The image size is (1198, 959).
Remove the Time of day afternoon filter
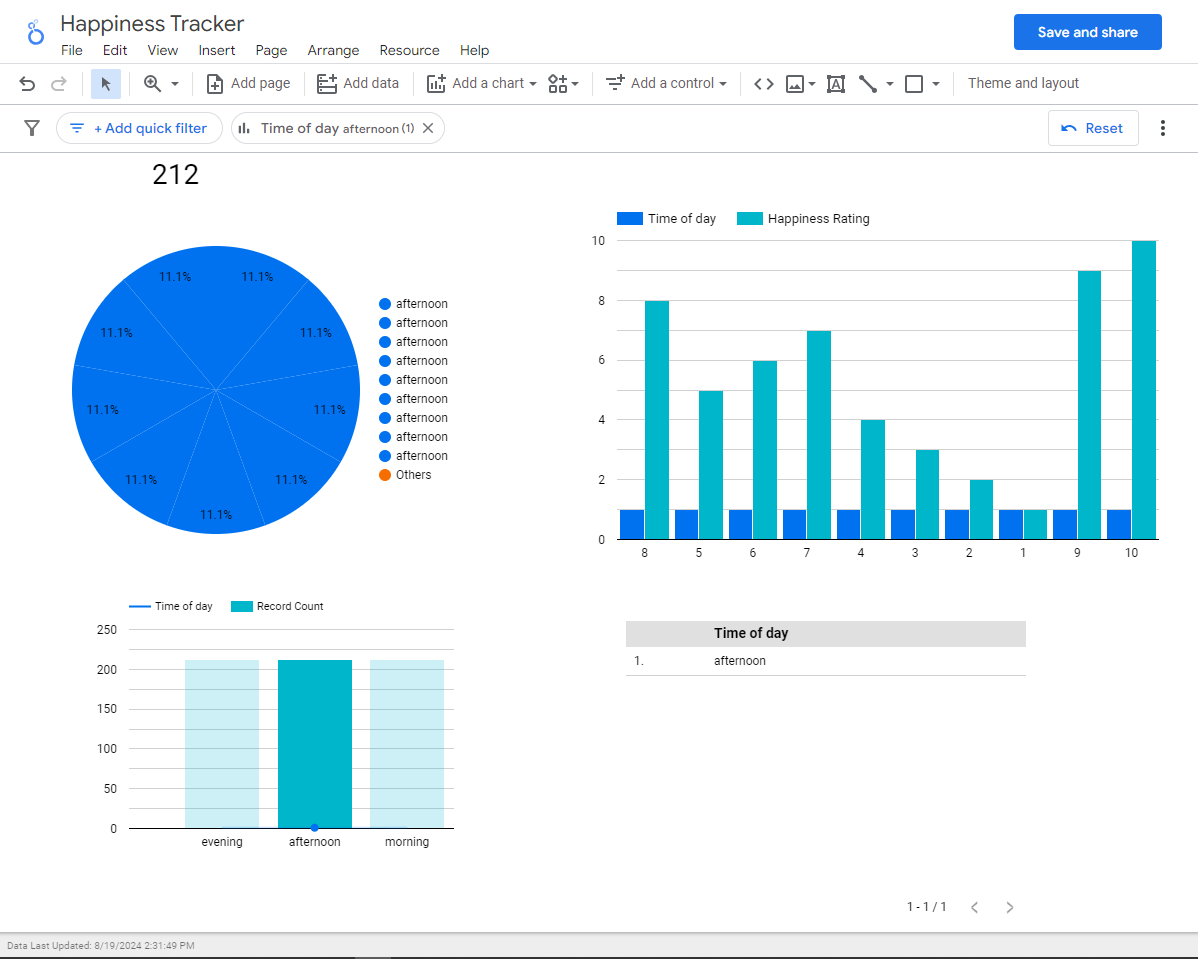429,128
